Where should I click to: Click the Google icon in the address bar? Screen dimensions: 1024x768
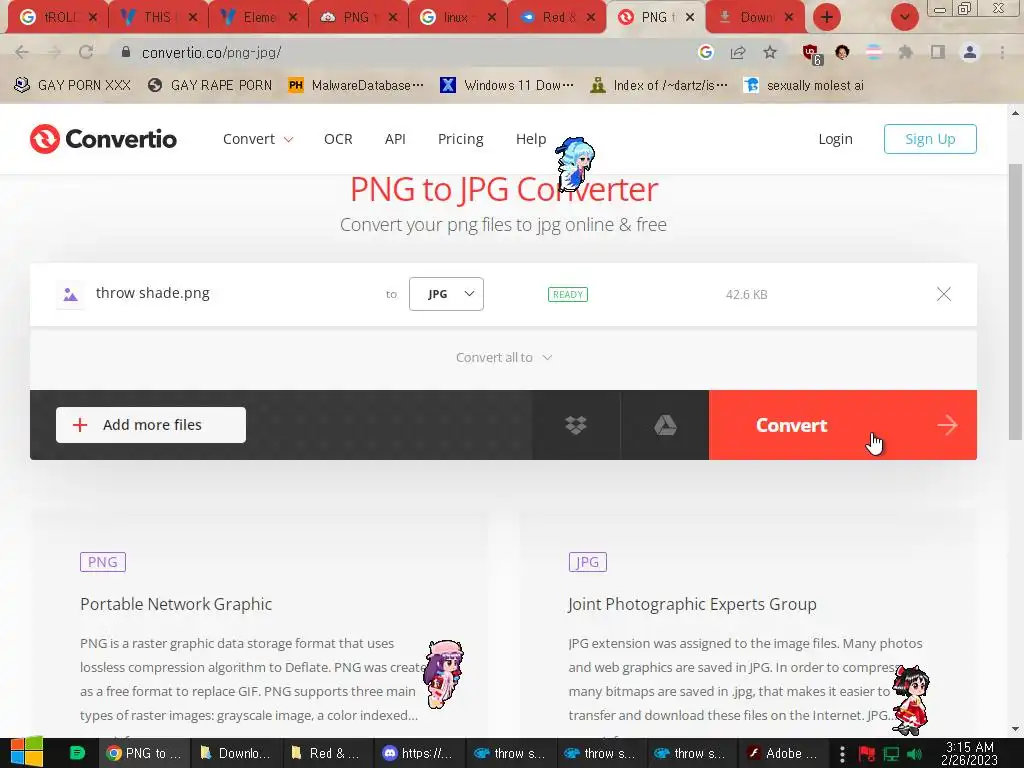click(x=705, y=52)
